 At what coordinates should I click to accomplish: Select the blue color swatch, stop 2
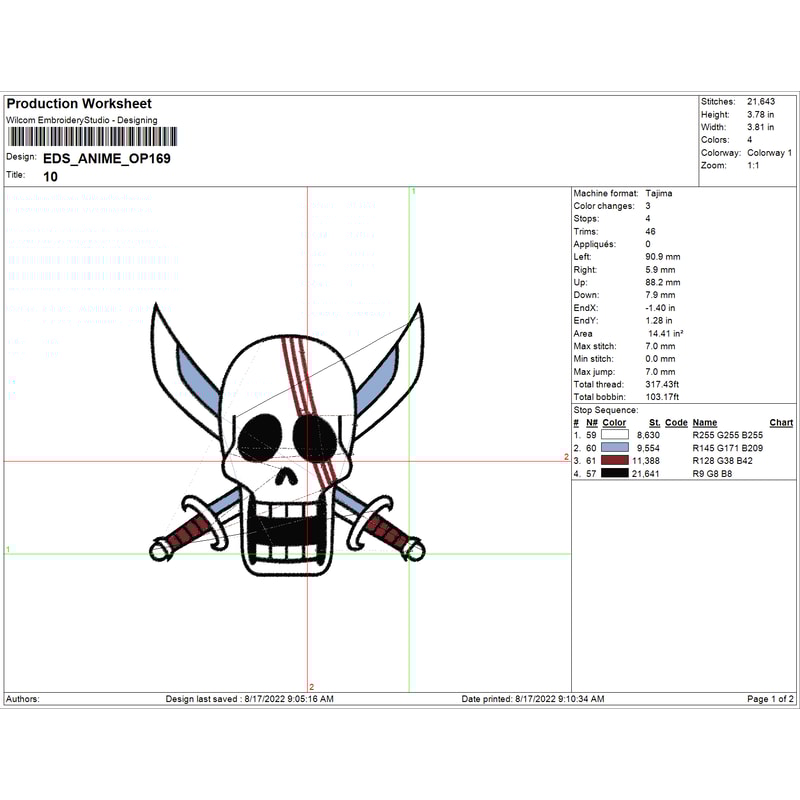coord(614,448)
